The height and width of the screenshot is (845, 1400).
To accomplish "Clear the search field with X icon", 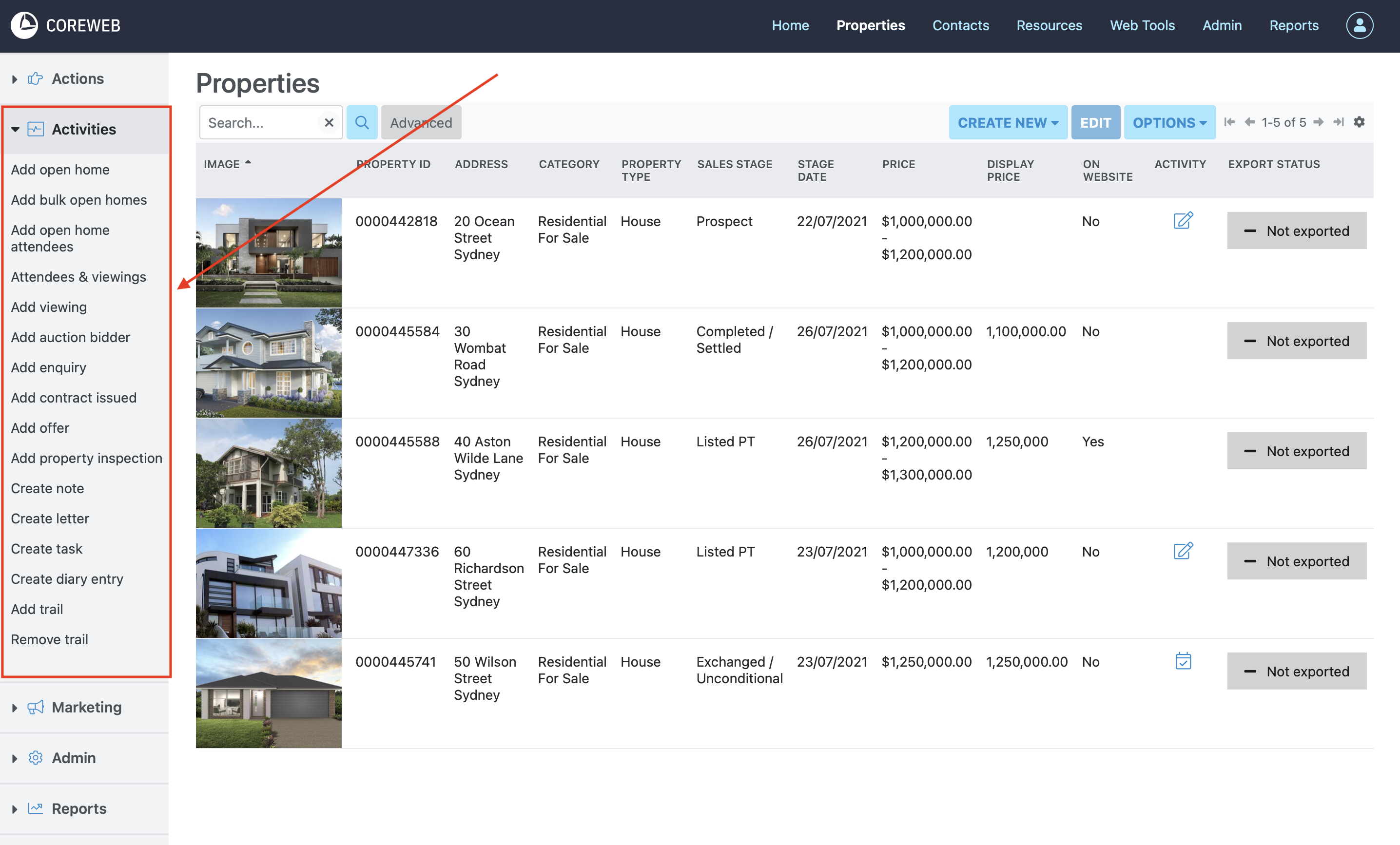I will (x=329, y=123).
